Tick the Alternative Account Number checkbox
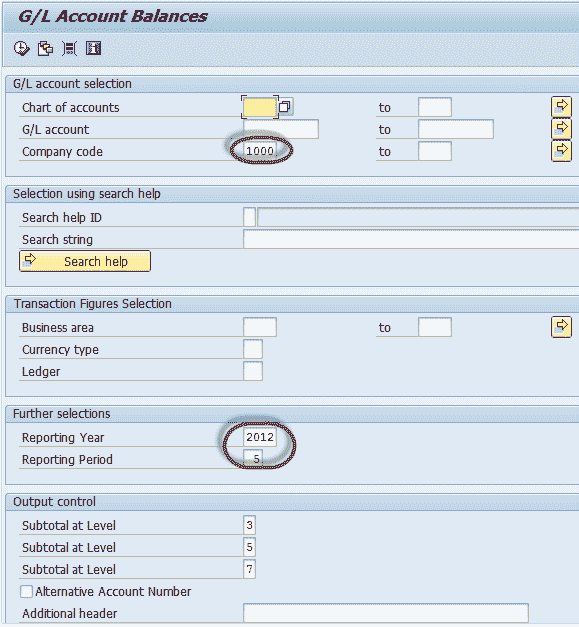Screen dimensions: 579x627 (26, 591)
